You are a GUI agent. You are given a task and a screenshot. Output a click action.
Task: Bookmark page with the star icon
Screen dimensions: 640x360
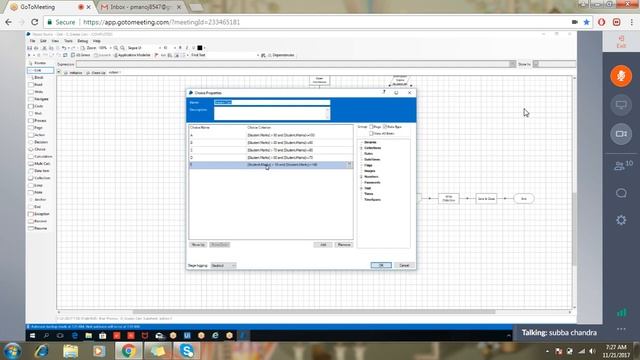[587, 22]
